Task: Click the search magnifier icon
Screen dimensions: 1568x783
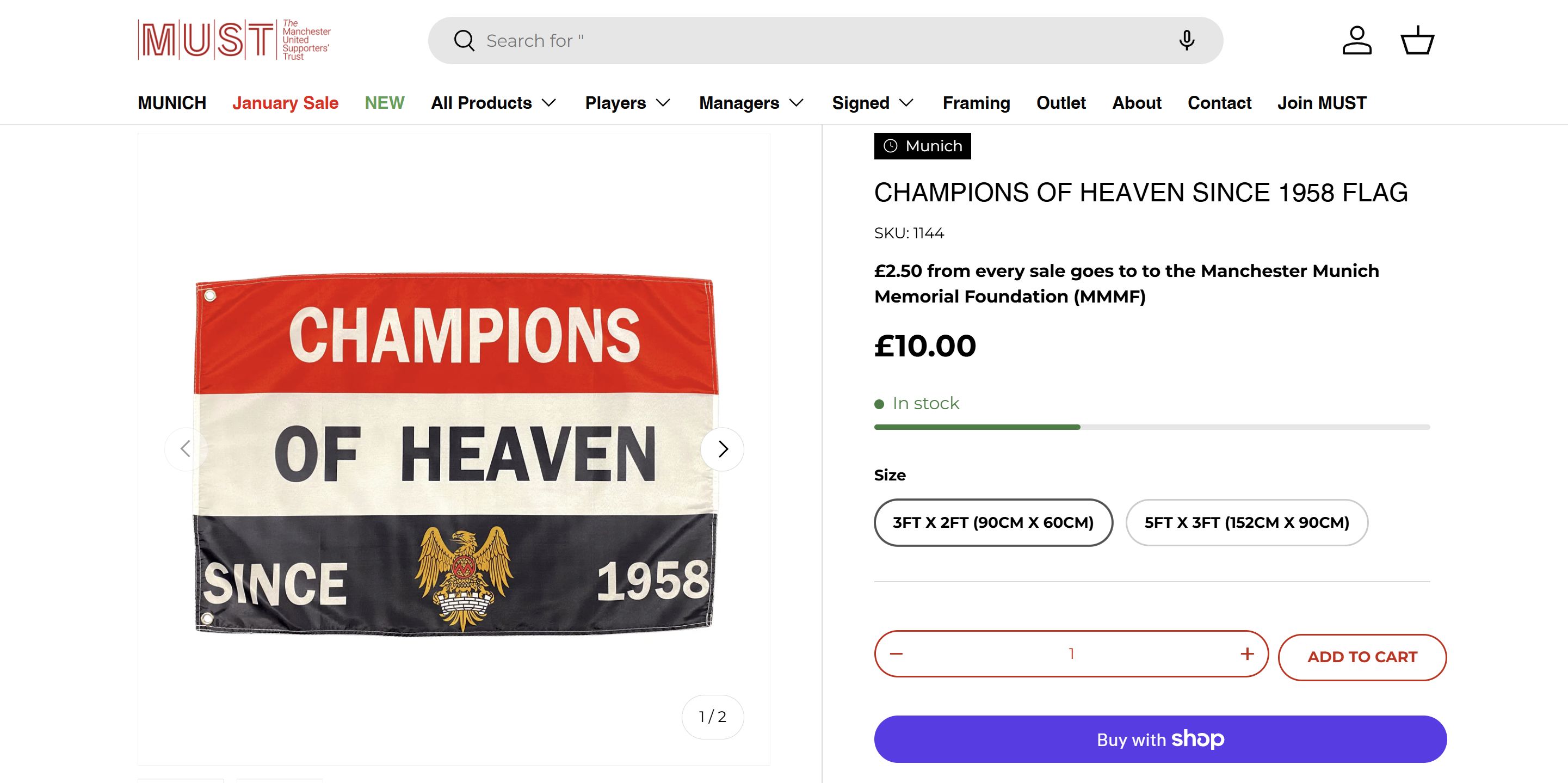Action: coord(464,41)
